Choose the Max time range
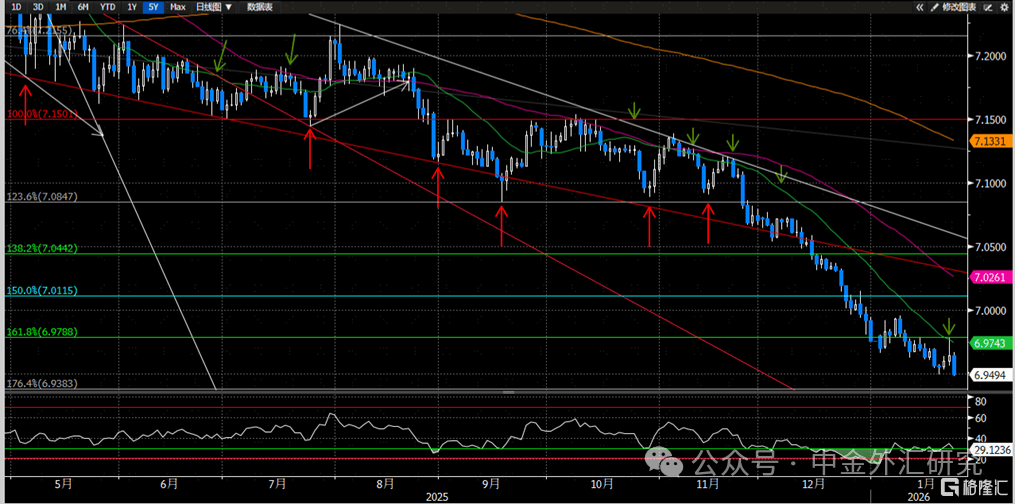Viewport: 1015px width, 504px height. click(177, 7)
